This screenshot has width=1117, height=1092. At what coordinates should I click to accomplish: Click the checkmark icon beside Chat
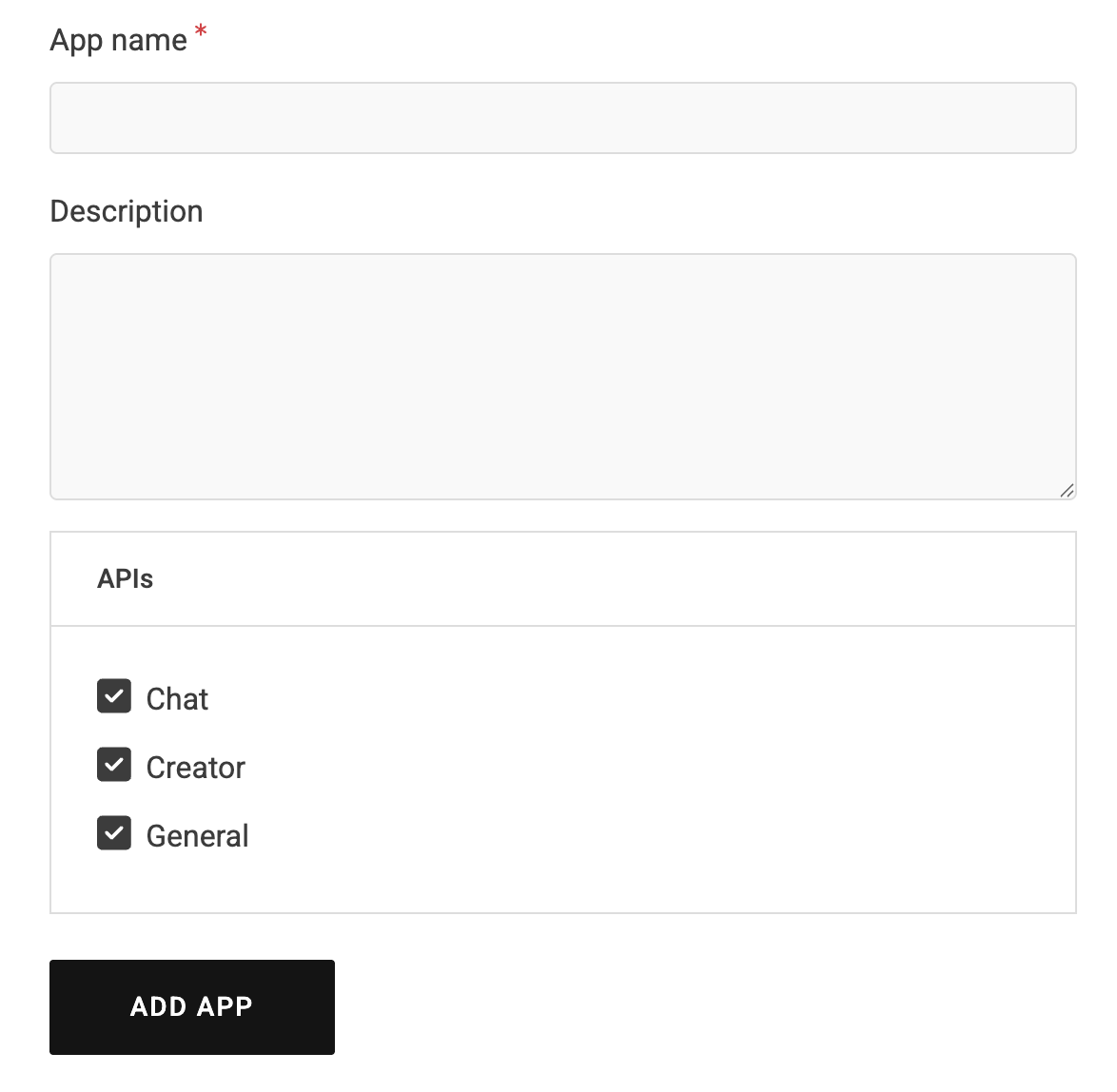(x=114, y=696)
